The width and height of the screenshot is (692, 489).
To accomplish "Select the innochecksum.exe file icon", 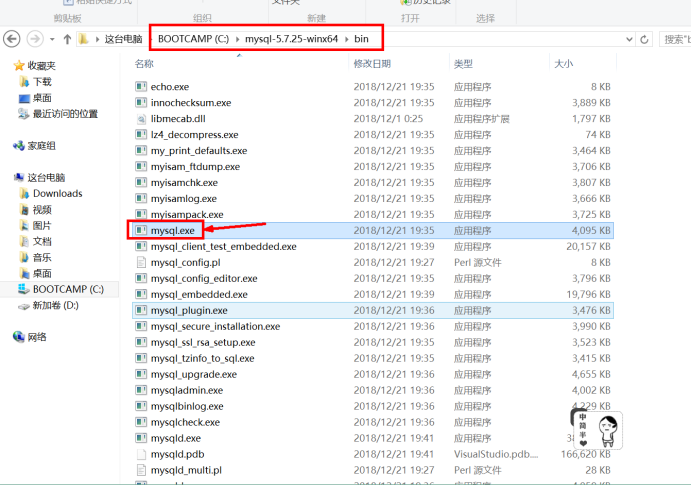I will tap(141, 102).
